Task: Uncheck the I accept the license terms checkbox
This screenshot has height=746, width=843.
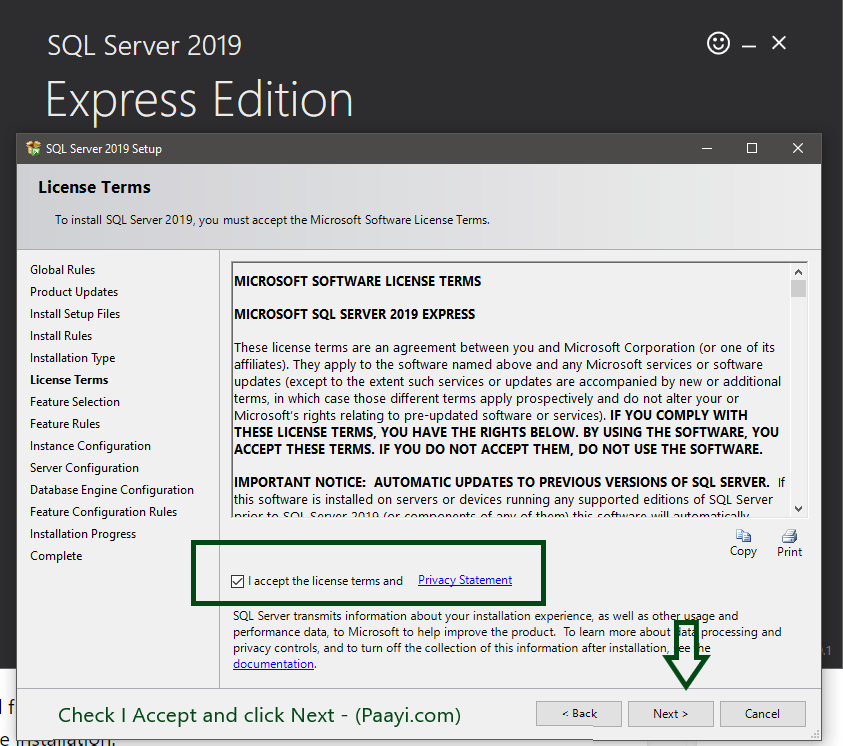Action: [x=238, y=580]
